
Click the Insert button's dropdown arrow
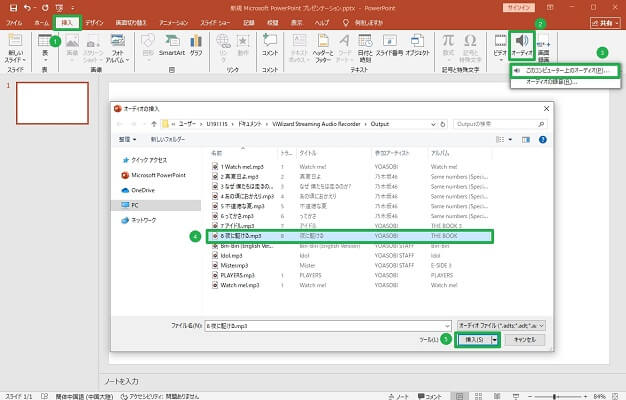pyautogui.click(x=495, y=340)
